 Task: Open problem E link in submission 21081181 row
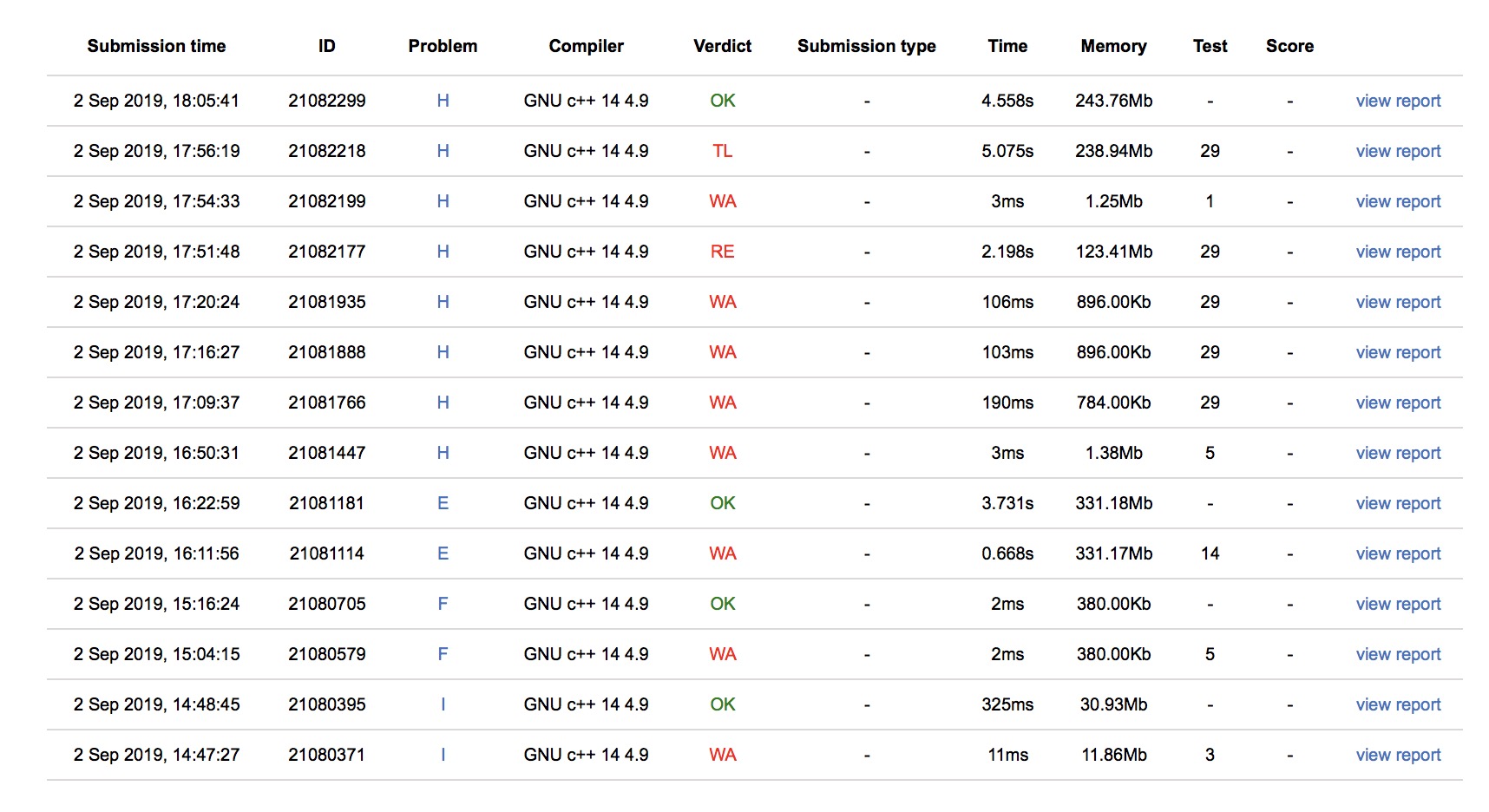(443, 503)
